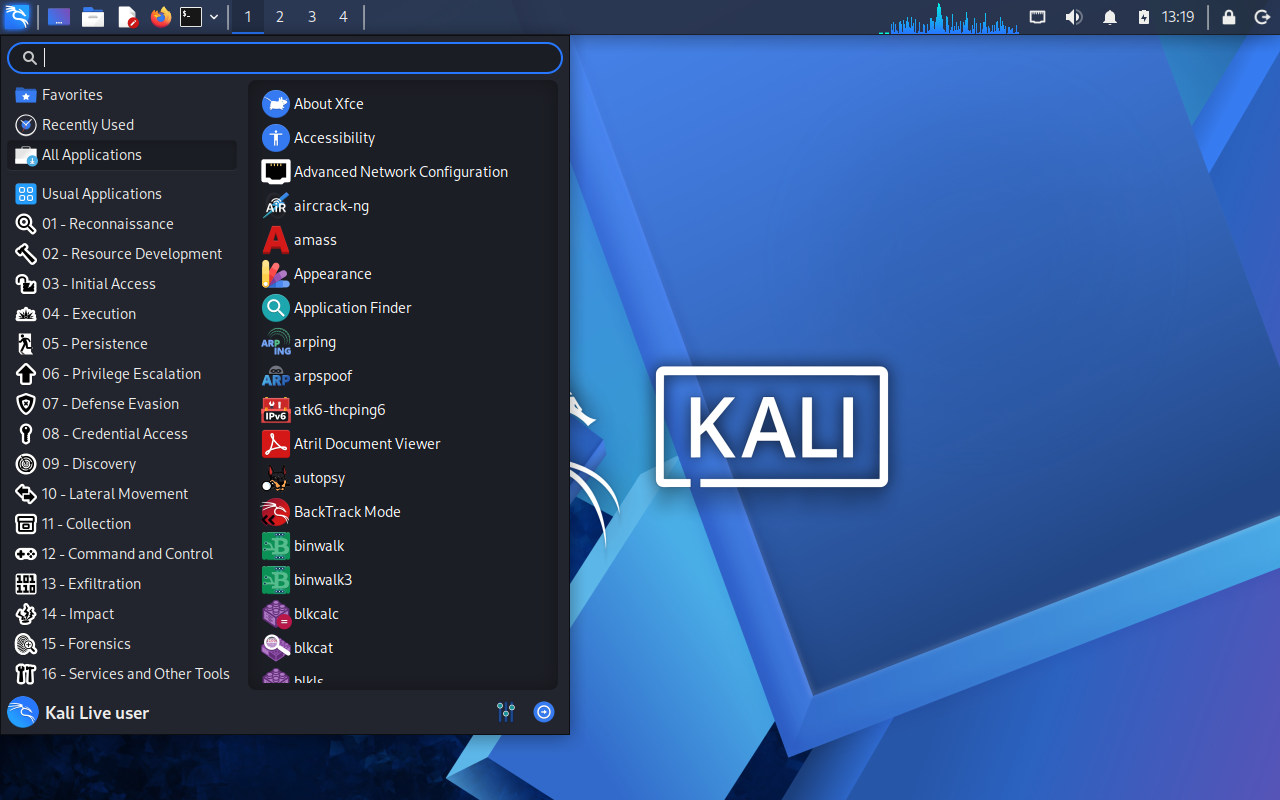Viewport: 1280px width, 800px height.
Task: Switch to workspace 3
Action: pos(312,17)
